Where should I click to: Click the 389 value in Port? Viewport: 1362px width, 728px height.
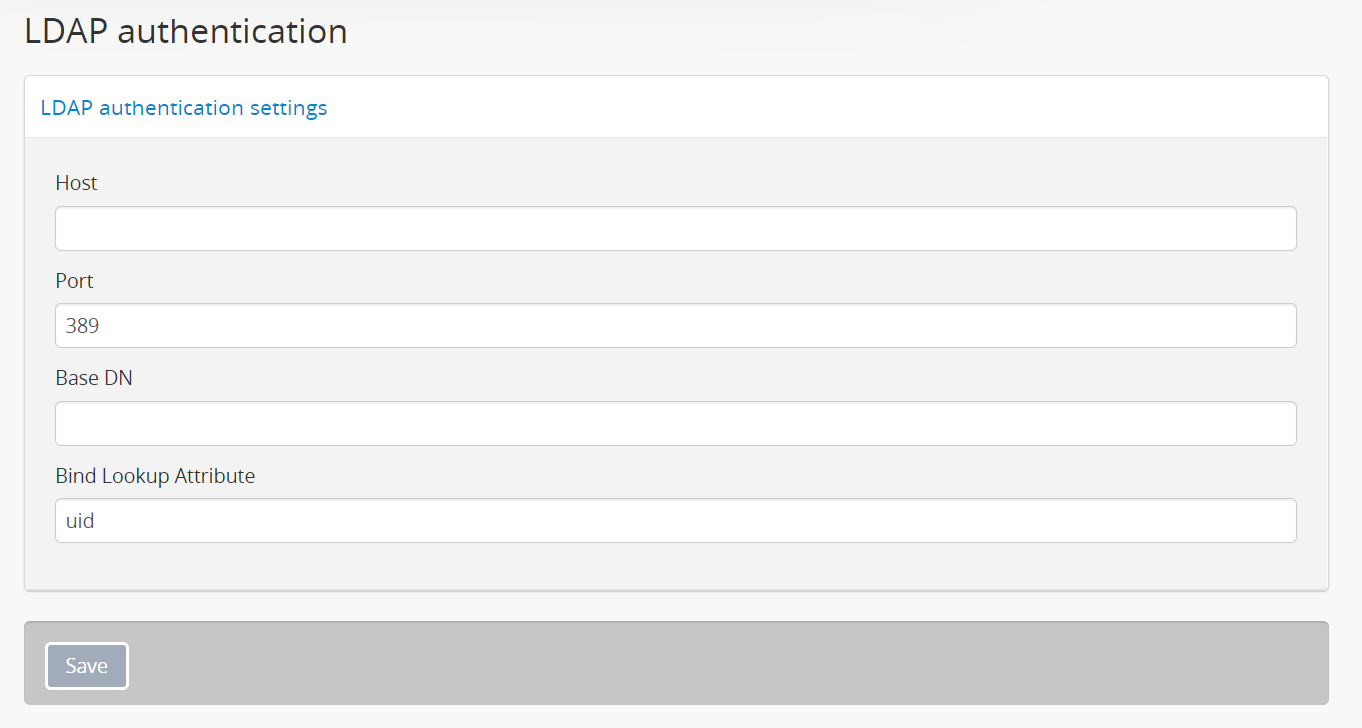click(x=82, y=326)
